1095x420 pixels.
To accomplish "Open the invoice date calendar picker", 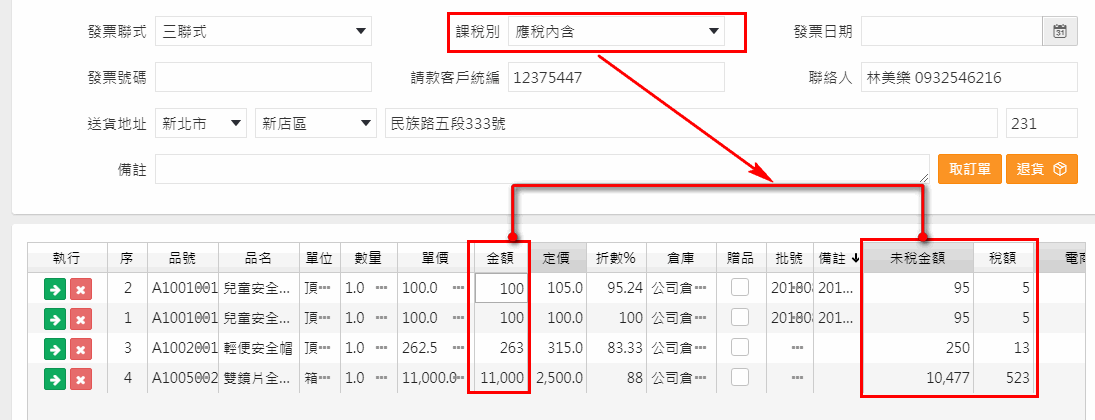I will point(1060,31).
